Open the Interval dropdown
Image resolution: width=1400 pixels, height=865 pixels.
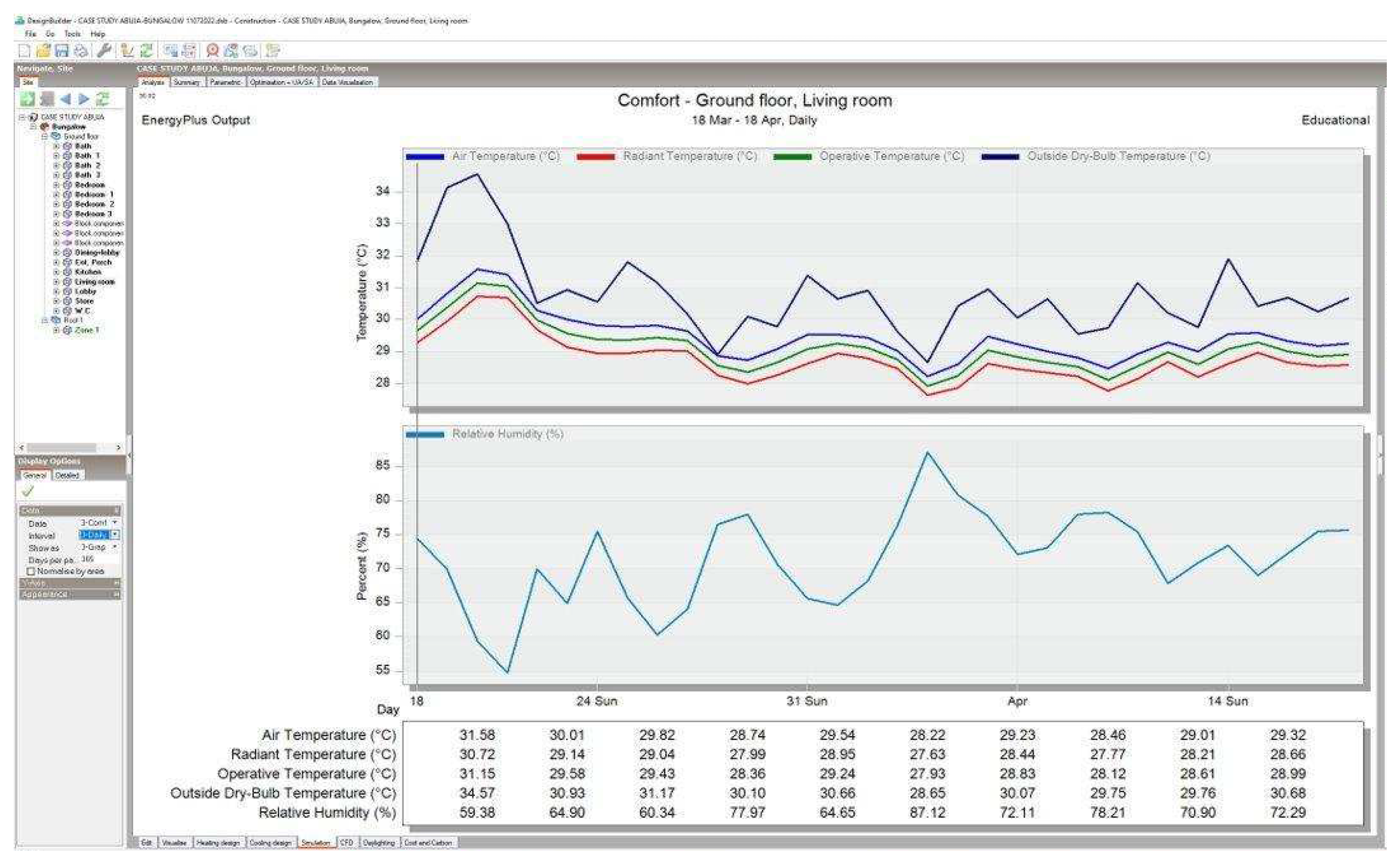click(115, 534)
